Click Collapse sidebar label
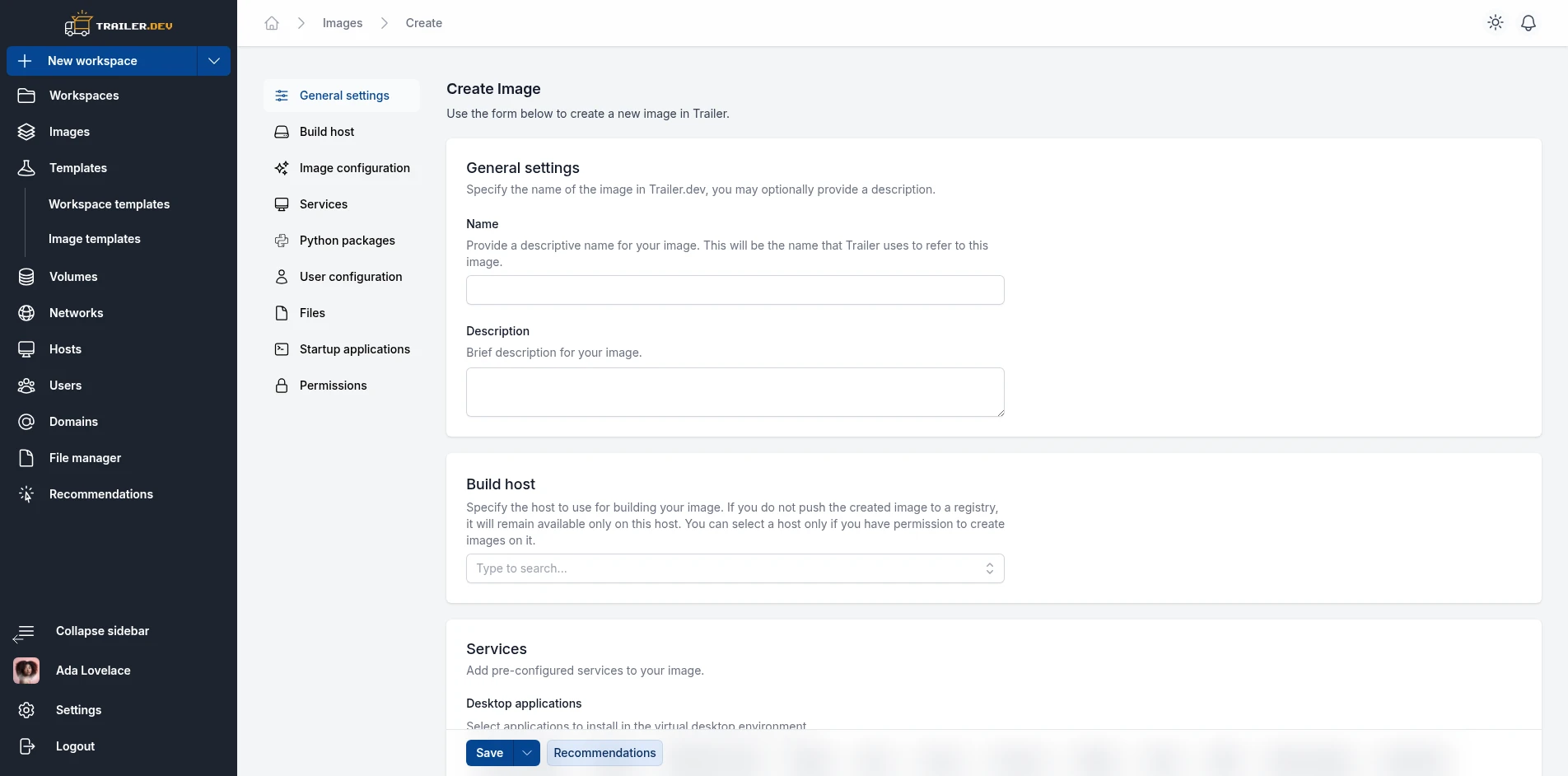The image size is (1568, 776). point(102,631)
